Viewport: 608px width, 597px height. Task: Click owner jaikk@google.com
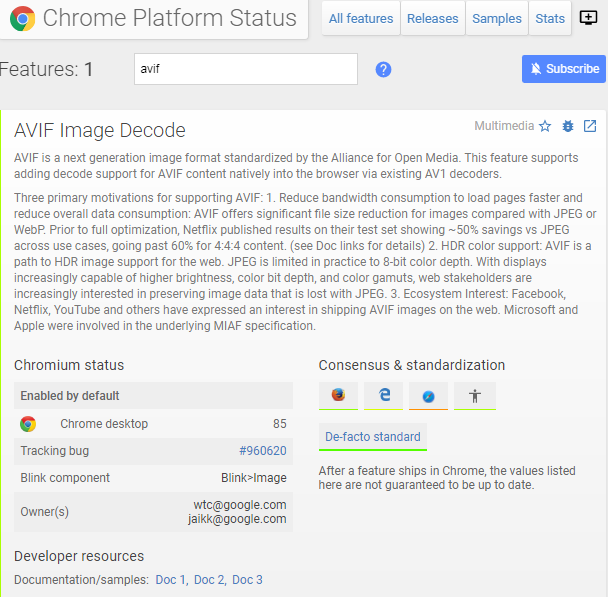tap(237, 519)
